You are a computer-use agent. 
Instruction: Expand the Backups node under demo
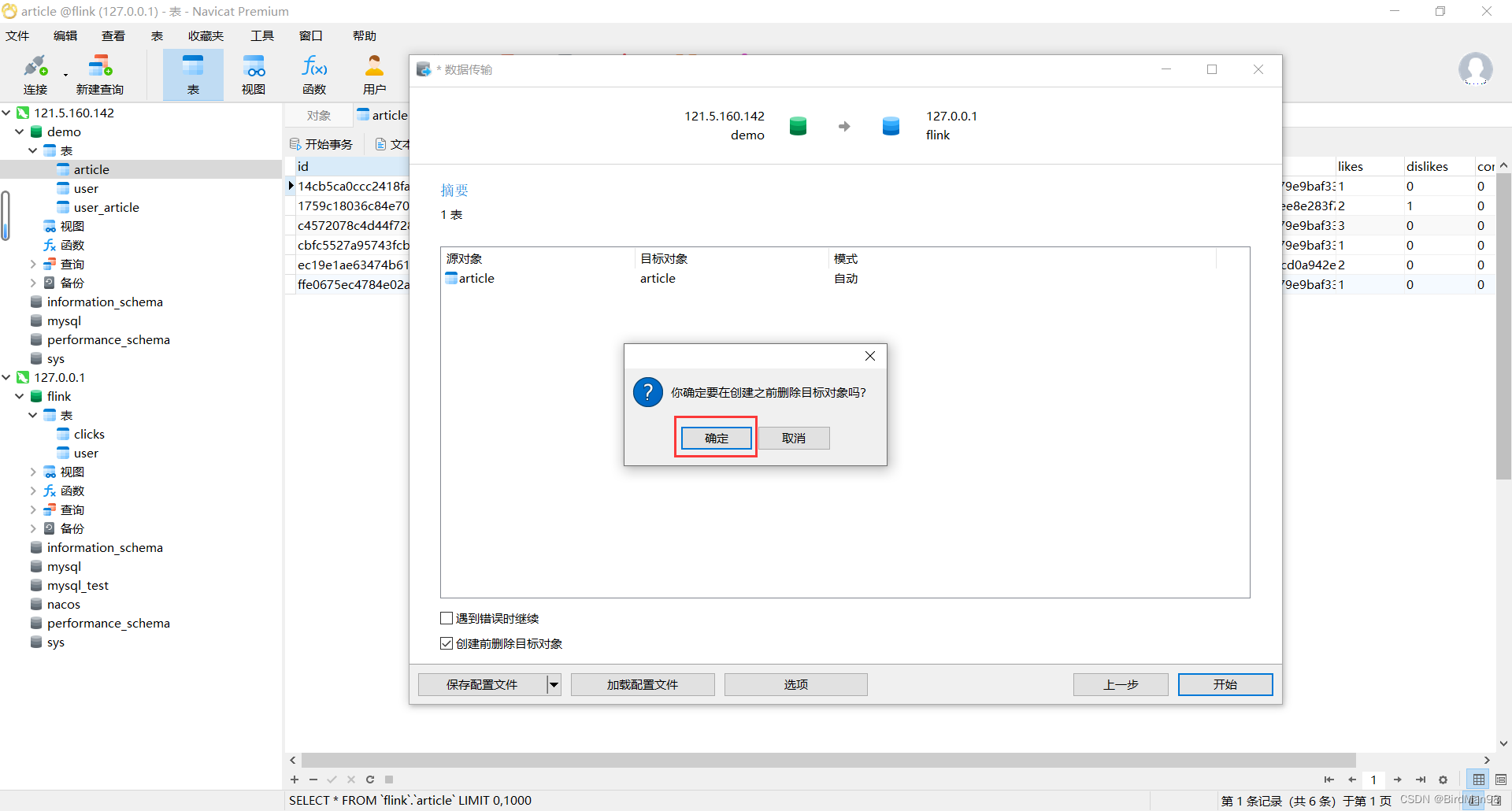click(x=33, y=283)
